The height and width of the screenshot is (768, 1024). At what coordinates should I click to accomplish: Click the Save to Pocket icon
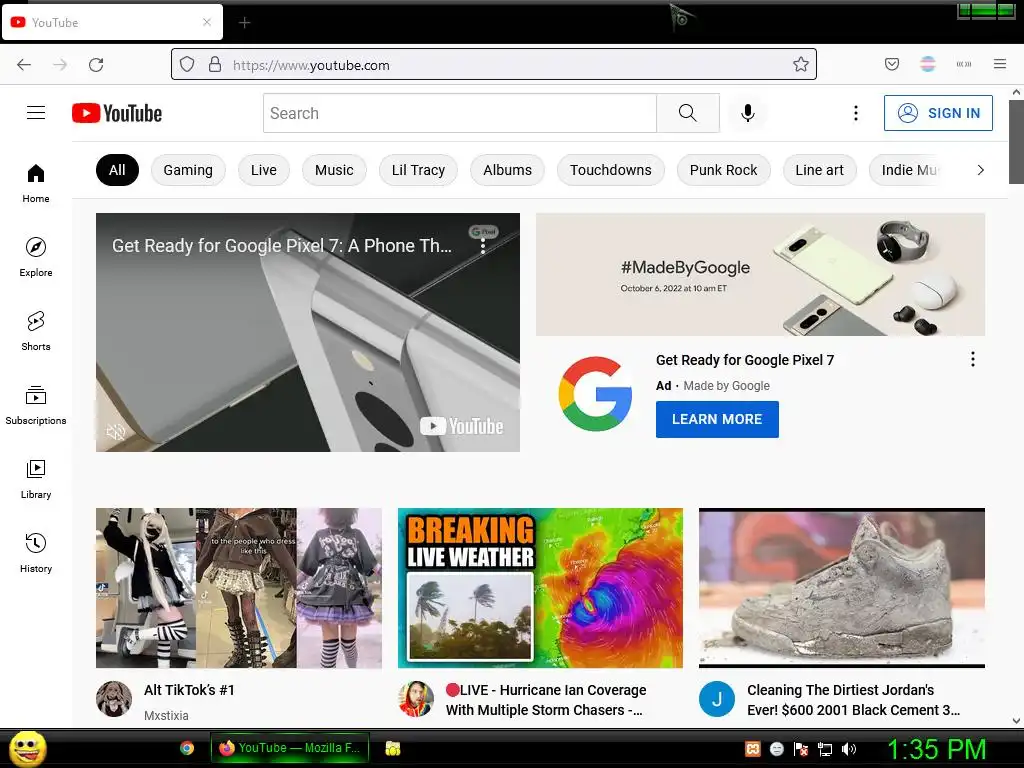click(892, 64)
